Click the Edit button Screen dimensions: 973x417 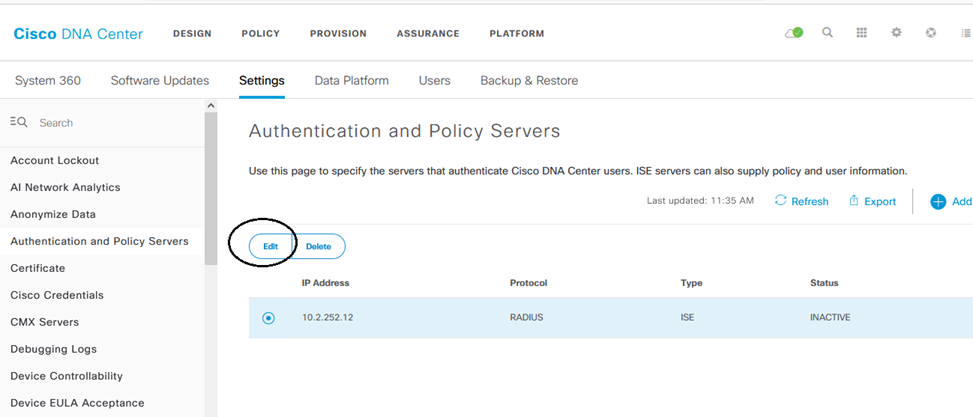[x=271, y=246]
